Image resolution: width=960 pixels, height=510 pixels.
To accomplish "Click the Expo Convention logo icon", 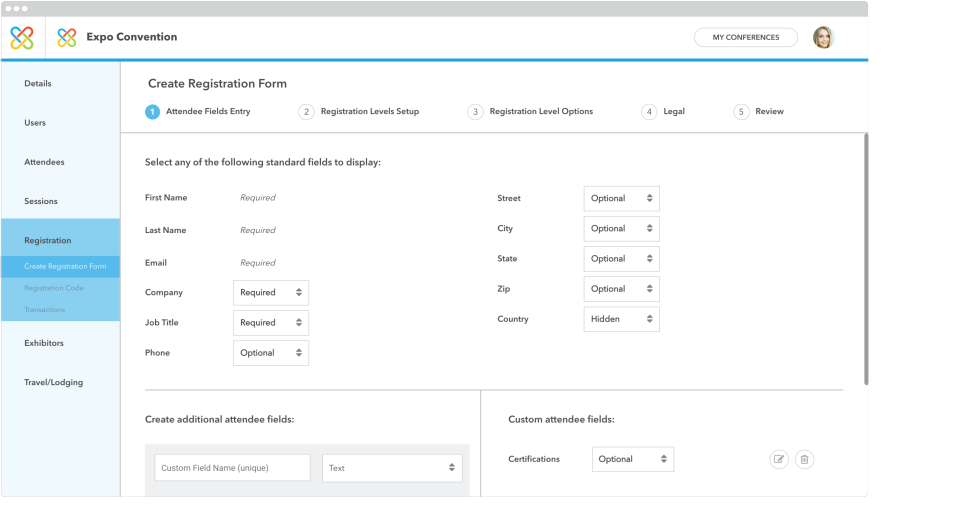I will (67, 38).
